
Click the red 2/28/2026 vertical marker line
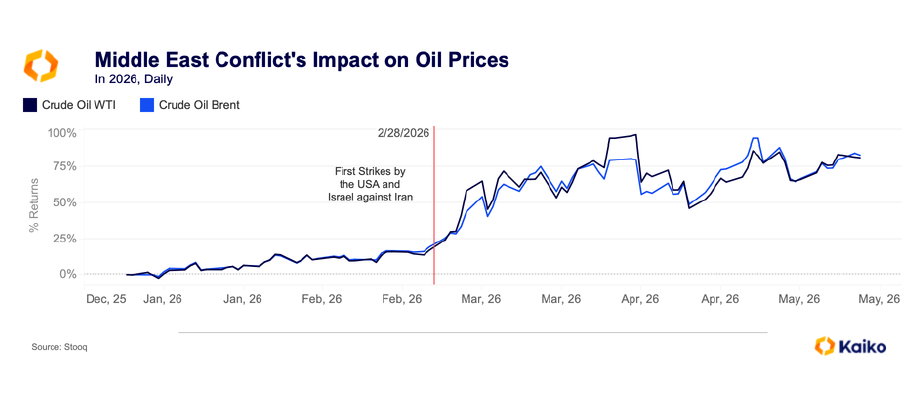click(x=434, y=205)
